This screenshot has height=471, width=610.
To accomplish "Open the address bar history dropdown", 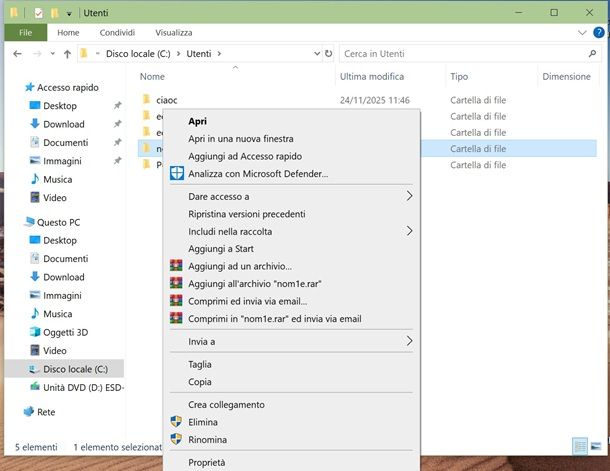I will tap(317, 54).
